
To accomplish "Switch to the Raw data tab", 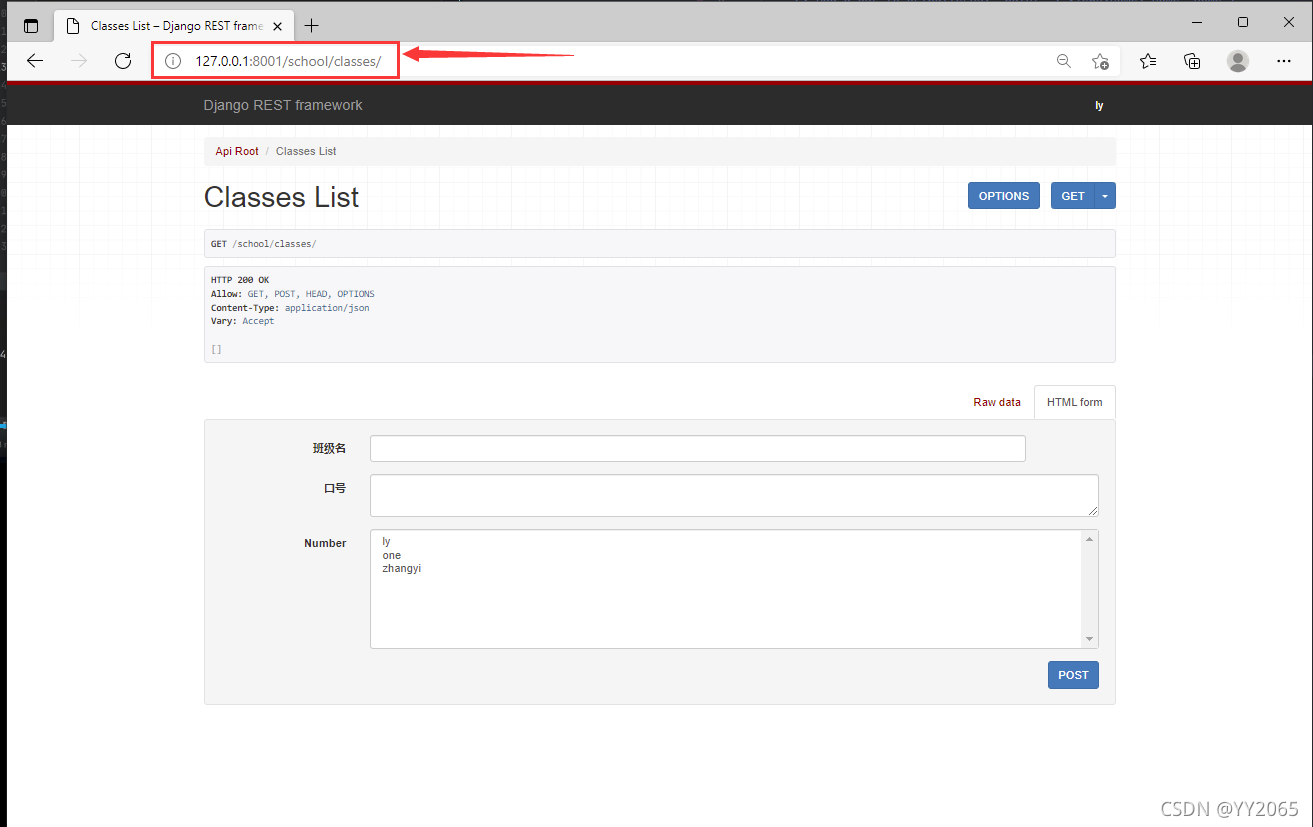I will click(x=997, y=402).
